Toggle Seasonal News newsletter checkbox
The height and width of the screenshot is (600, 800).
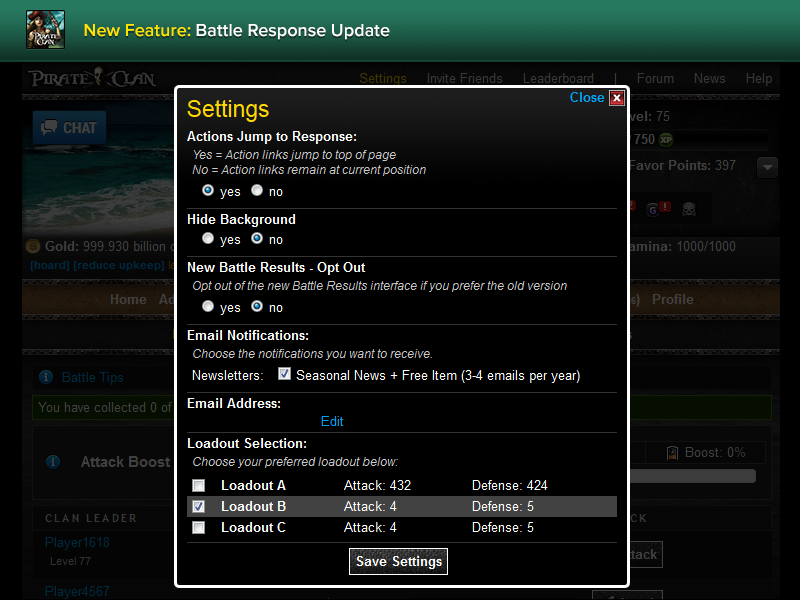coord(284,374)
